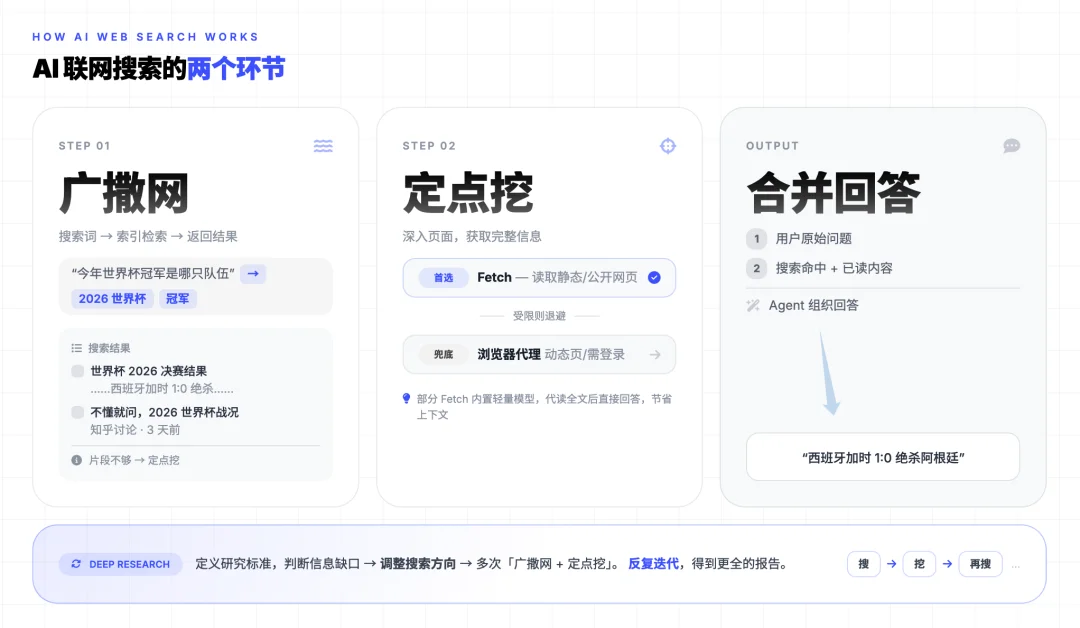Click the arrow button beside the World Cup query

click(253, 273)
